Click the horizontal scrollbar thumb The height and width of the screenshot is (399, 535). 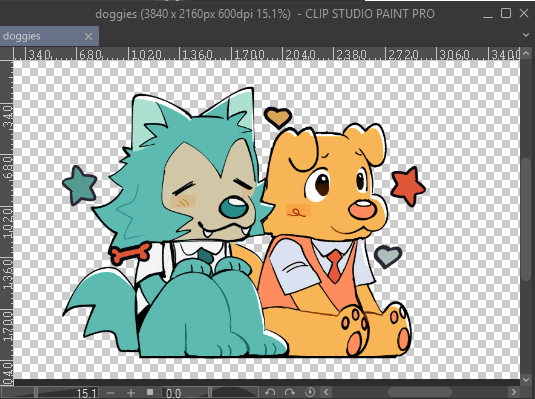pos(420,392)
